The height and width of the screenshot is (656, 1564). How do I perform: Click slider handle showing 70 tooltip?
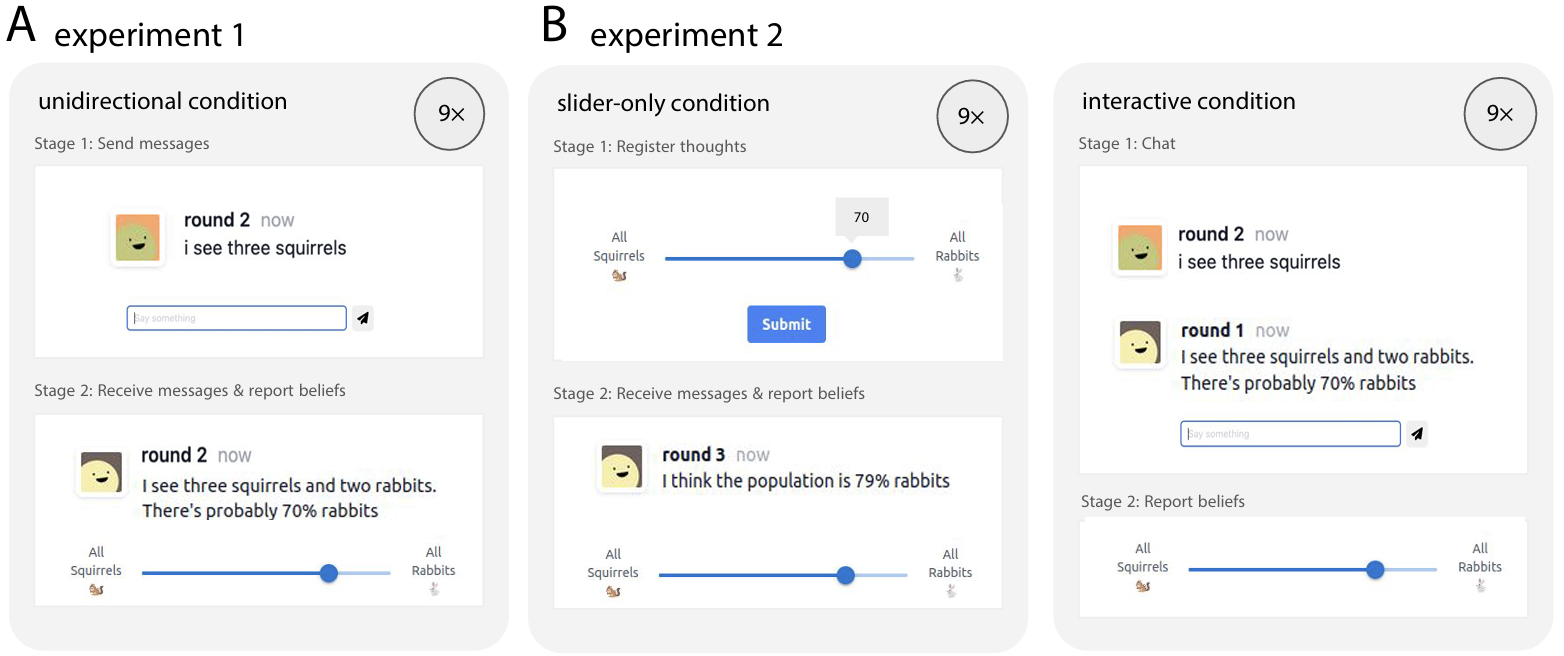pyautogui.click(x=852, y=259)
